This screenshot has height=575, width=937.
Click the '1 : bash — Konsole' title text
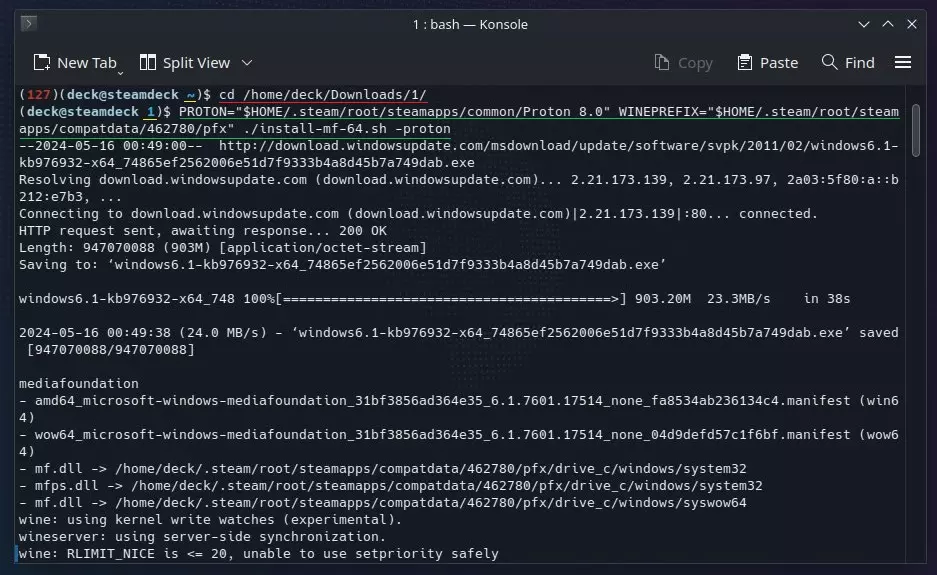470,25
